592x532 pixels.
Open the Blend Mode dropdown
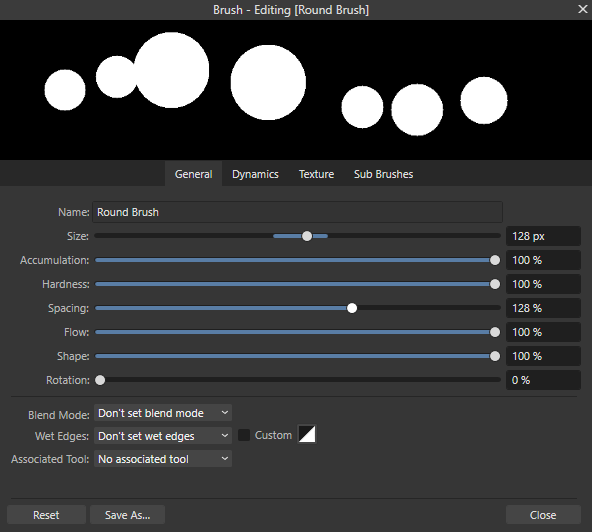163,413
